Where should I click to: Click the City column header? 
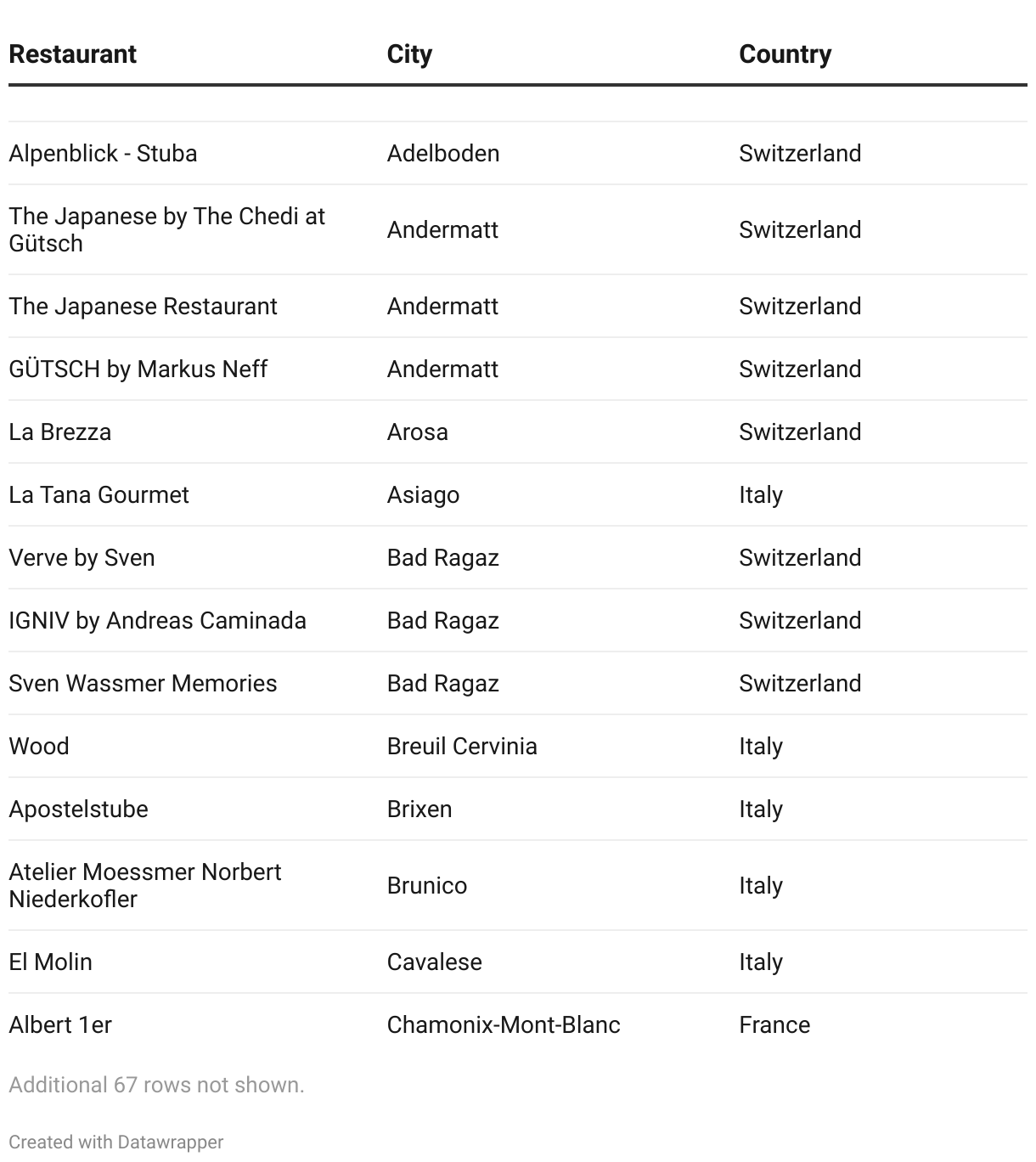pos(409,54)
